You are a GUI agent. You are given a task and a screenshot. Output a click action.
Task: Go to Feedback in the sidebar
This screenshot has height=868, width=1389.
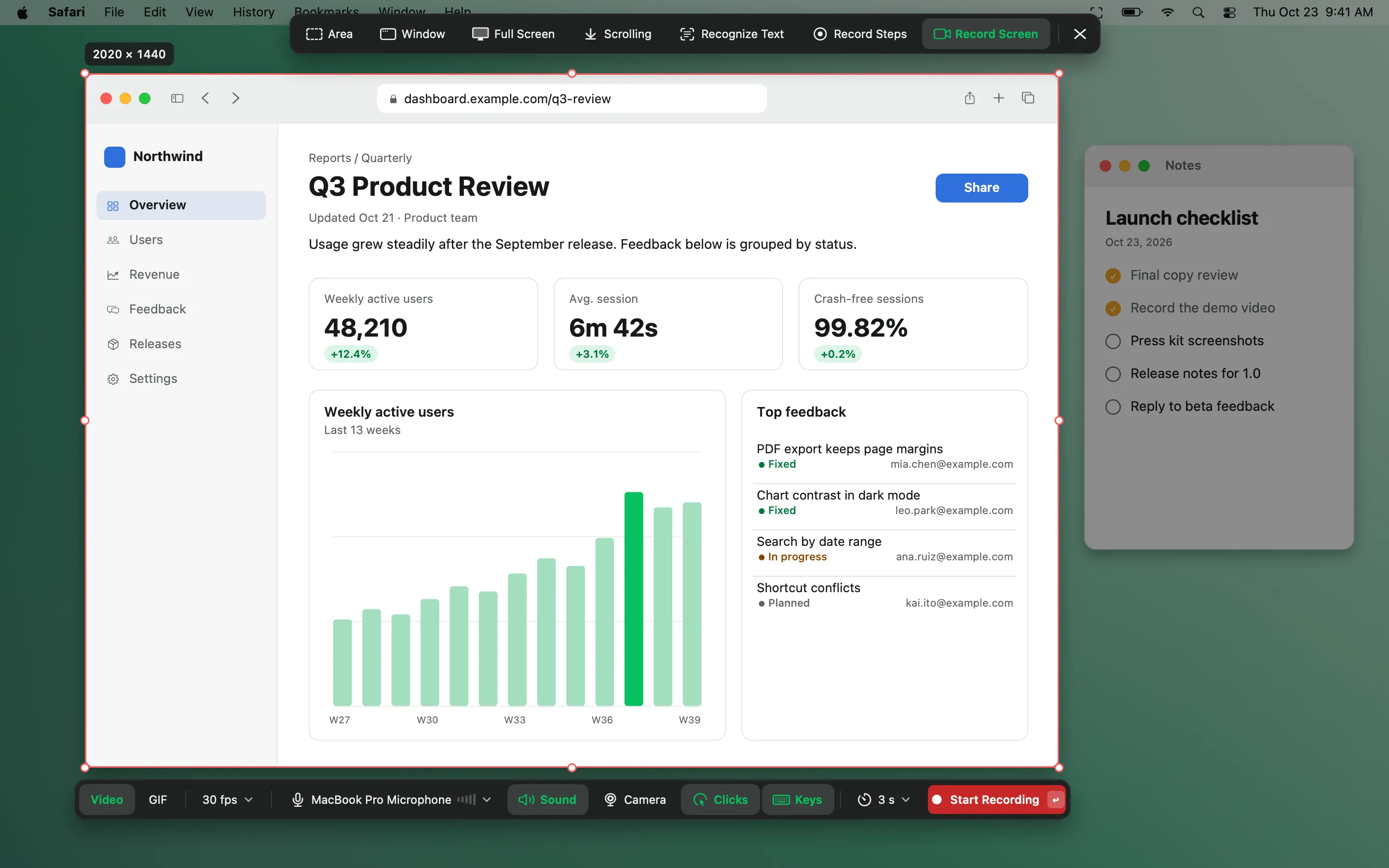click(181, 310)
